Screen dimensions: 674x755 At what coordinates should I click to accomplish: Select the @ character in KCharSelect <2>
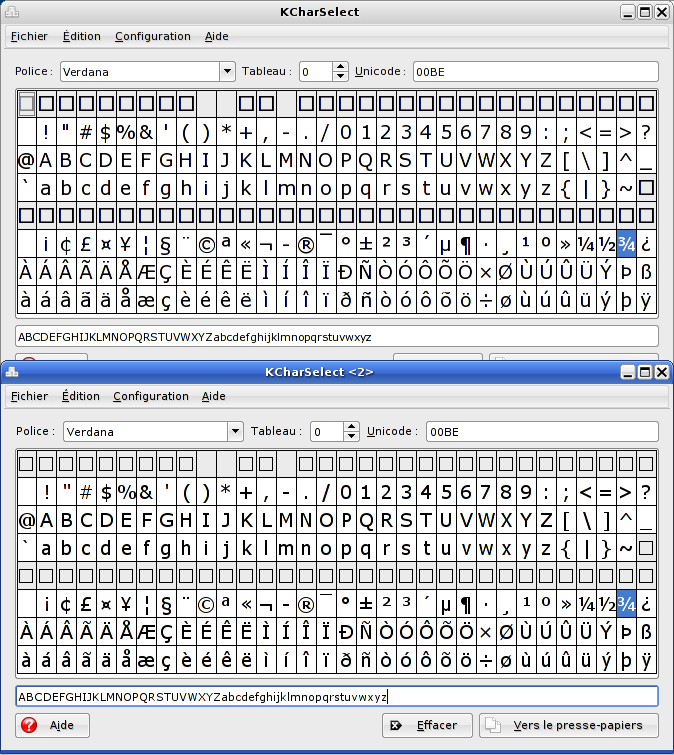click(x=26, y=520)
